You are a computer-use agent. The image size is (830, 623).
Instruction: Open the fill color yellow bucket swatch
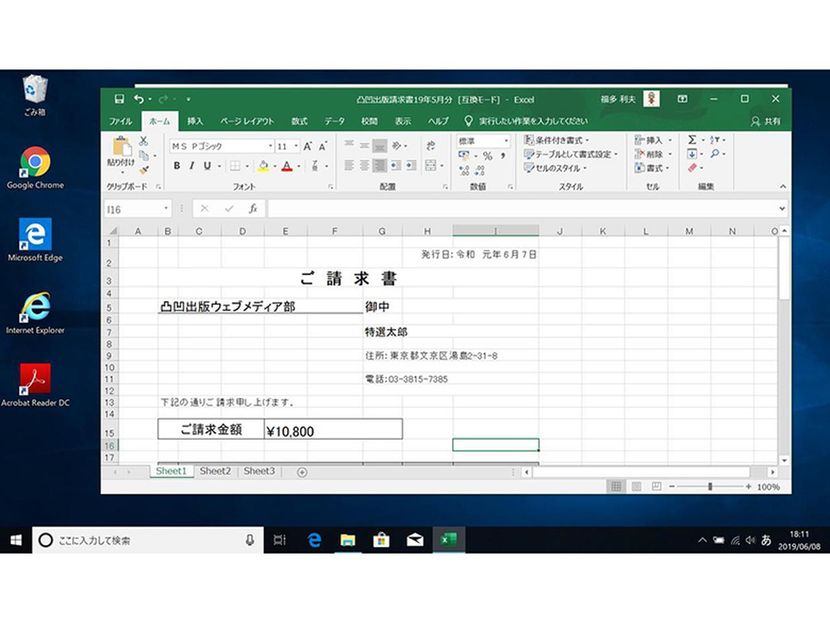[x=263, y=166]
